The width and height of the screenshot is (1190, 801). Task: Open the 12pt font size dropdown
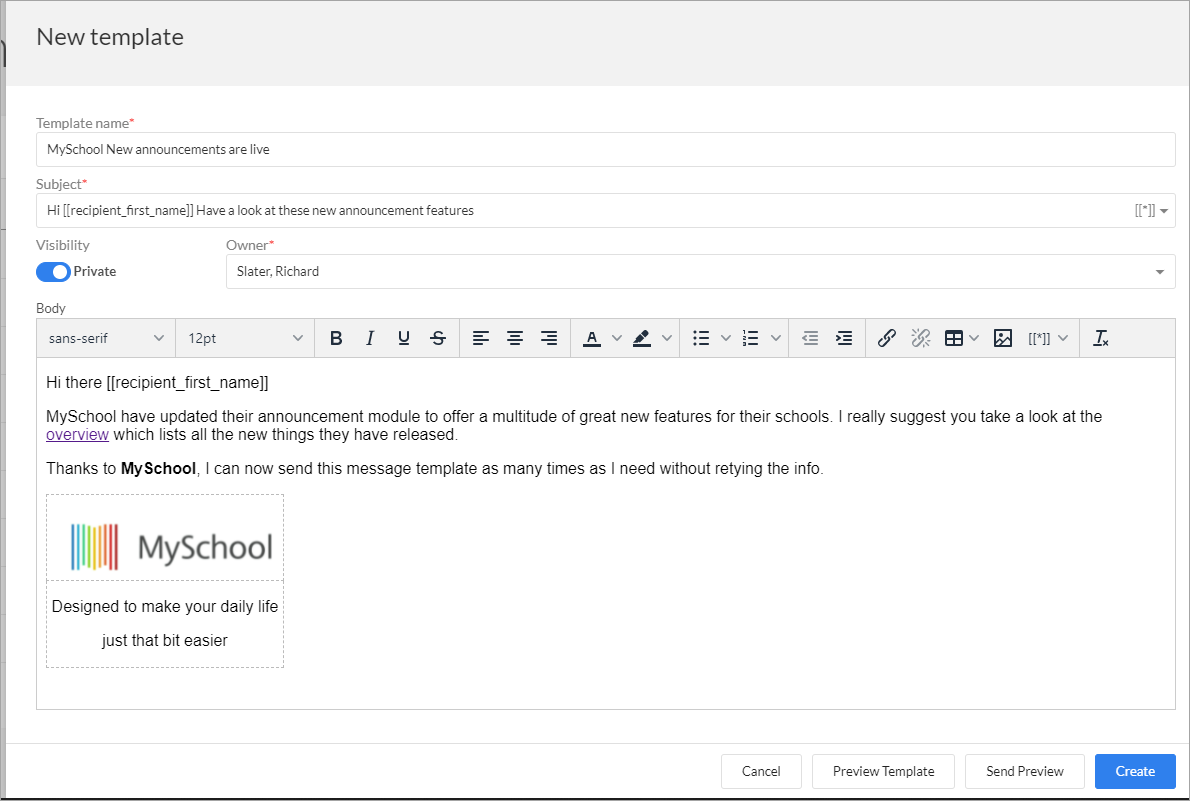pyautogui.click(x=245, y=339)
